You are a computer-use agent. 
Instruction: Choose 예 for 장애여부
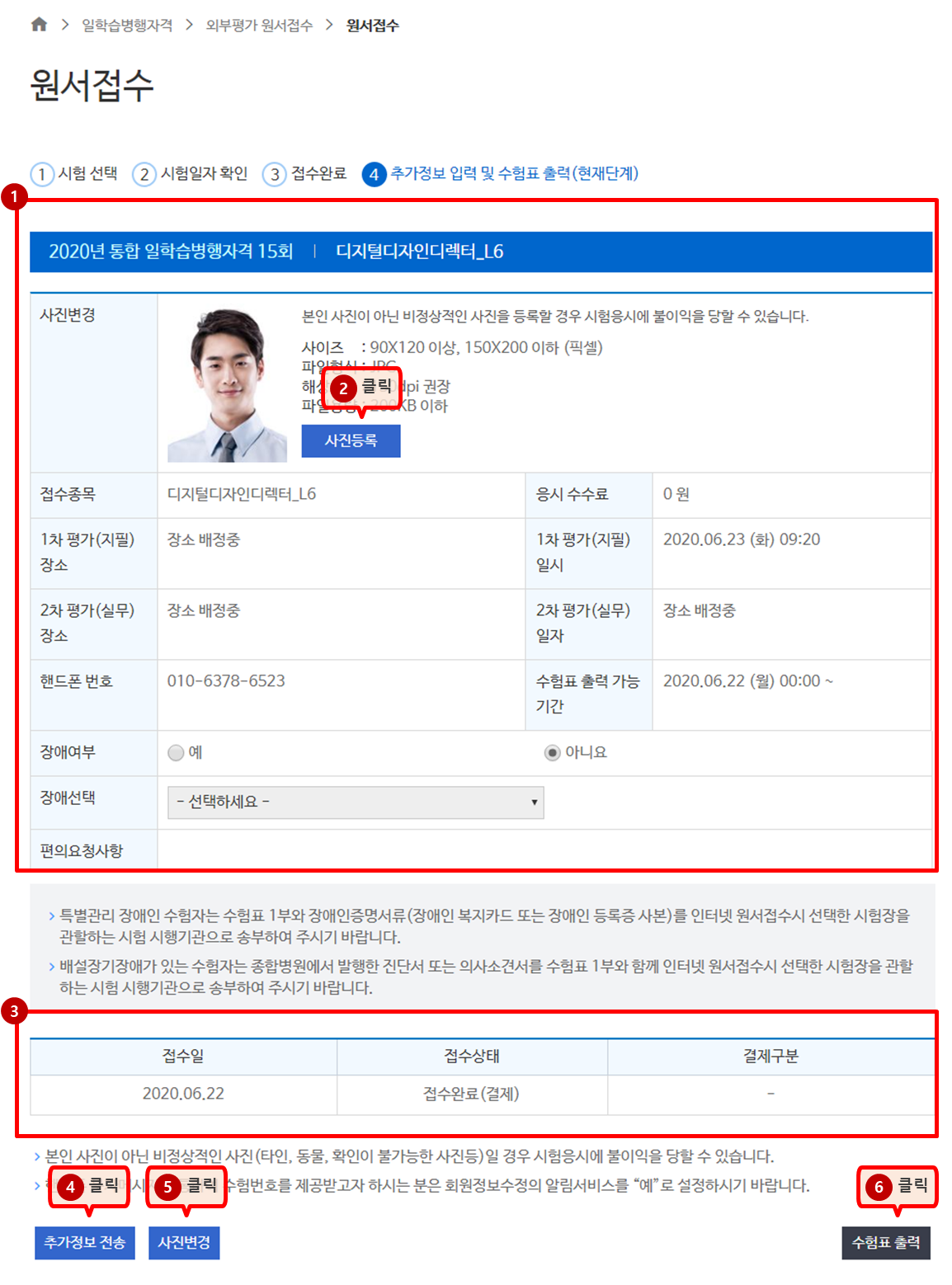pos(176,752)
